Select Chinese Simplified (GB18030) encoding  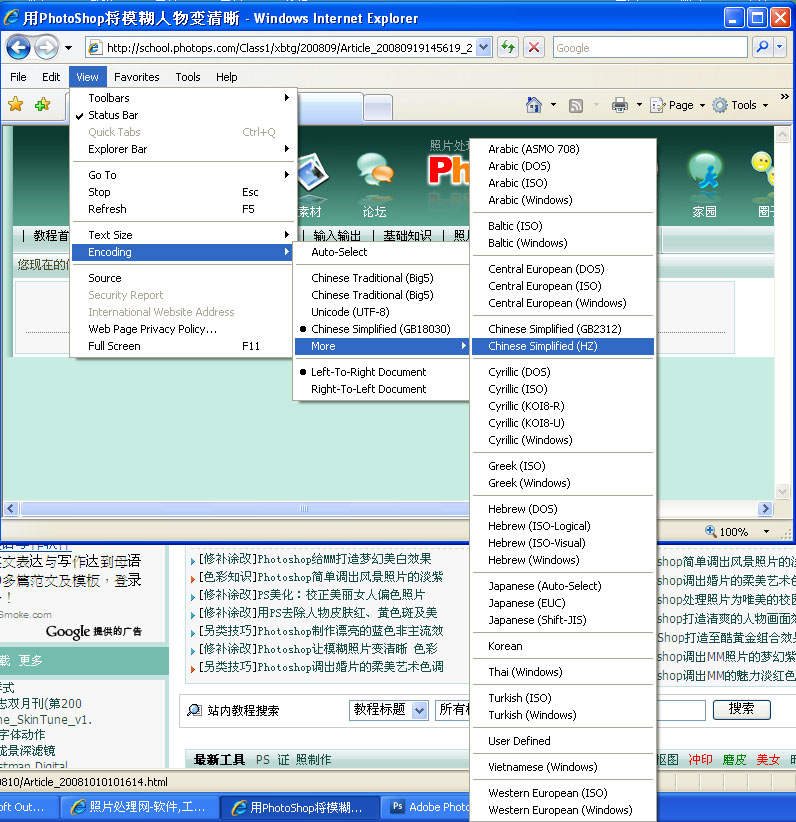(x=381, y=329)
